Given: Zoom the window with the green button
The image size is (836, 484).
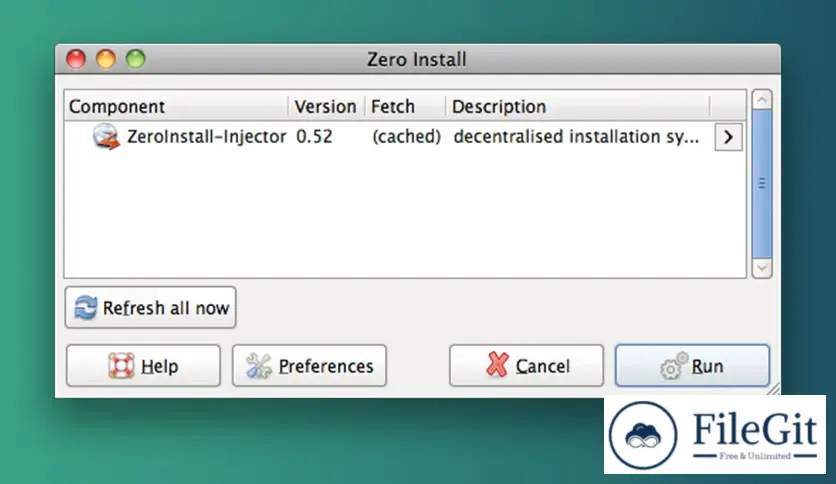Looking at the screenshot, I should (135, 59).
